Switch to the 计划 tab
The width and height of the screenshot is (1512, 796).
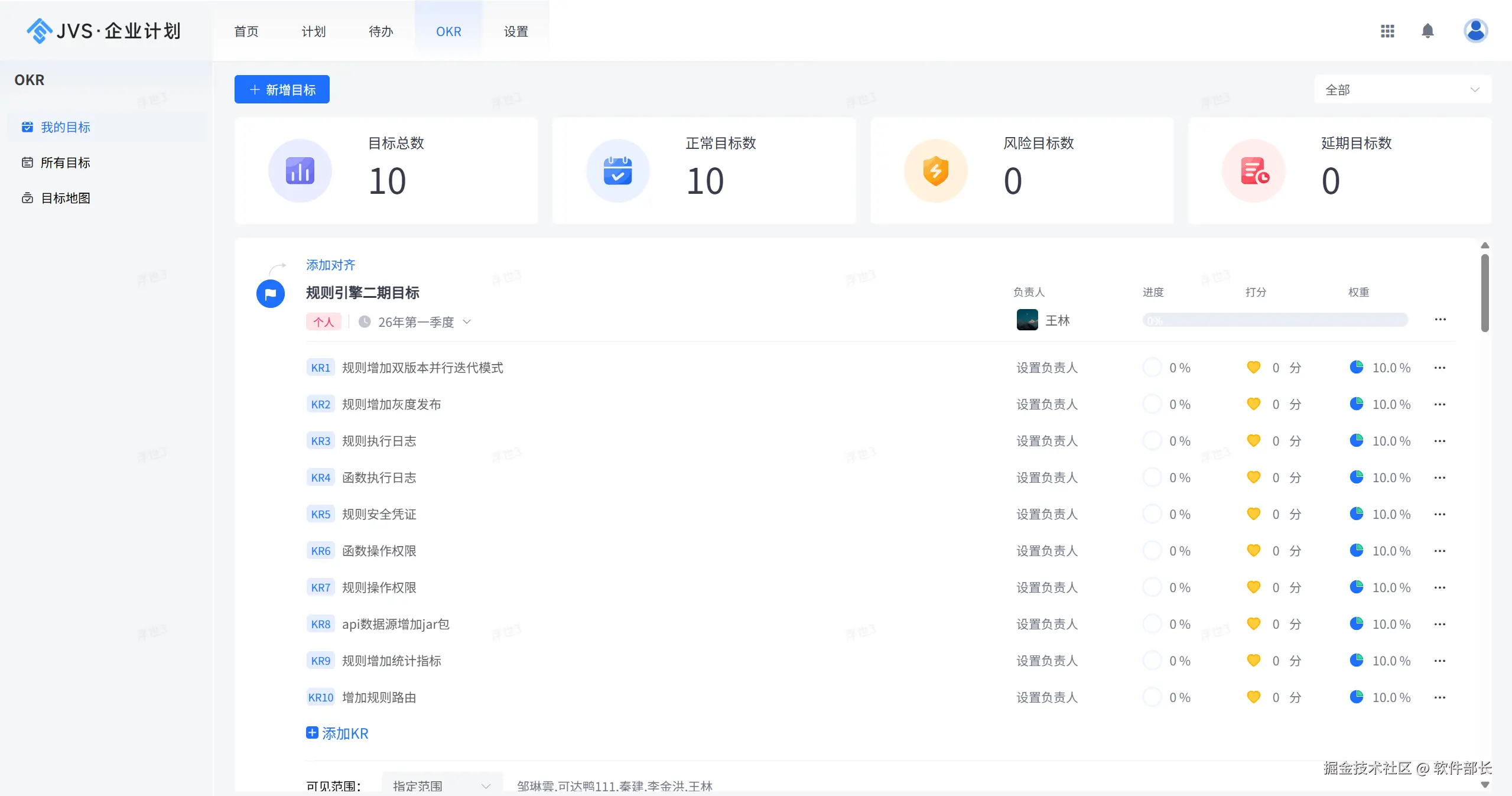point(314,31)
